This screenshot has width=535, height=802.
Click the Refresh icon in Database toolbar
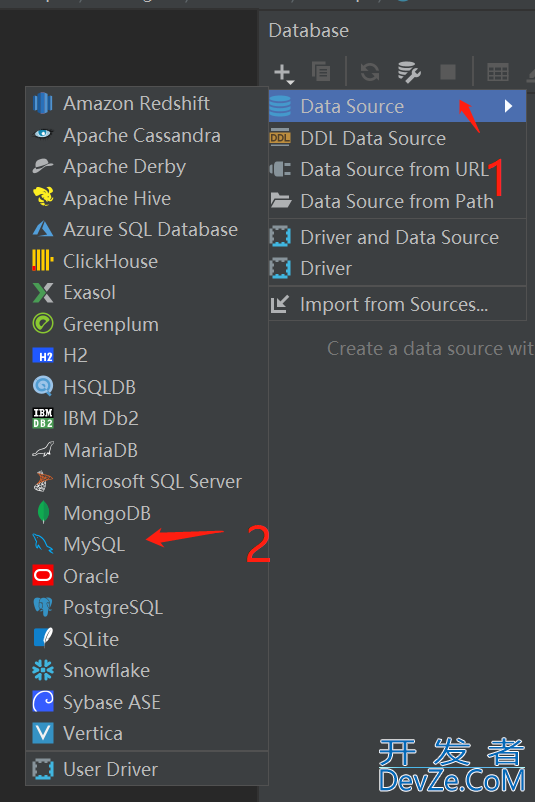[x=370, y=72]
